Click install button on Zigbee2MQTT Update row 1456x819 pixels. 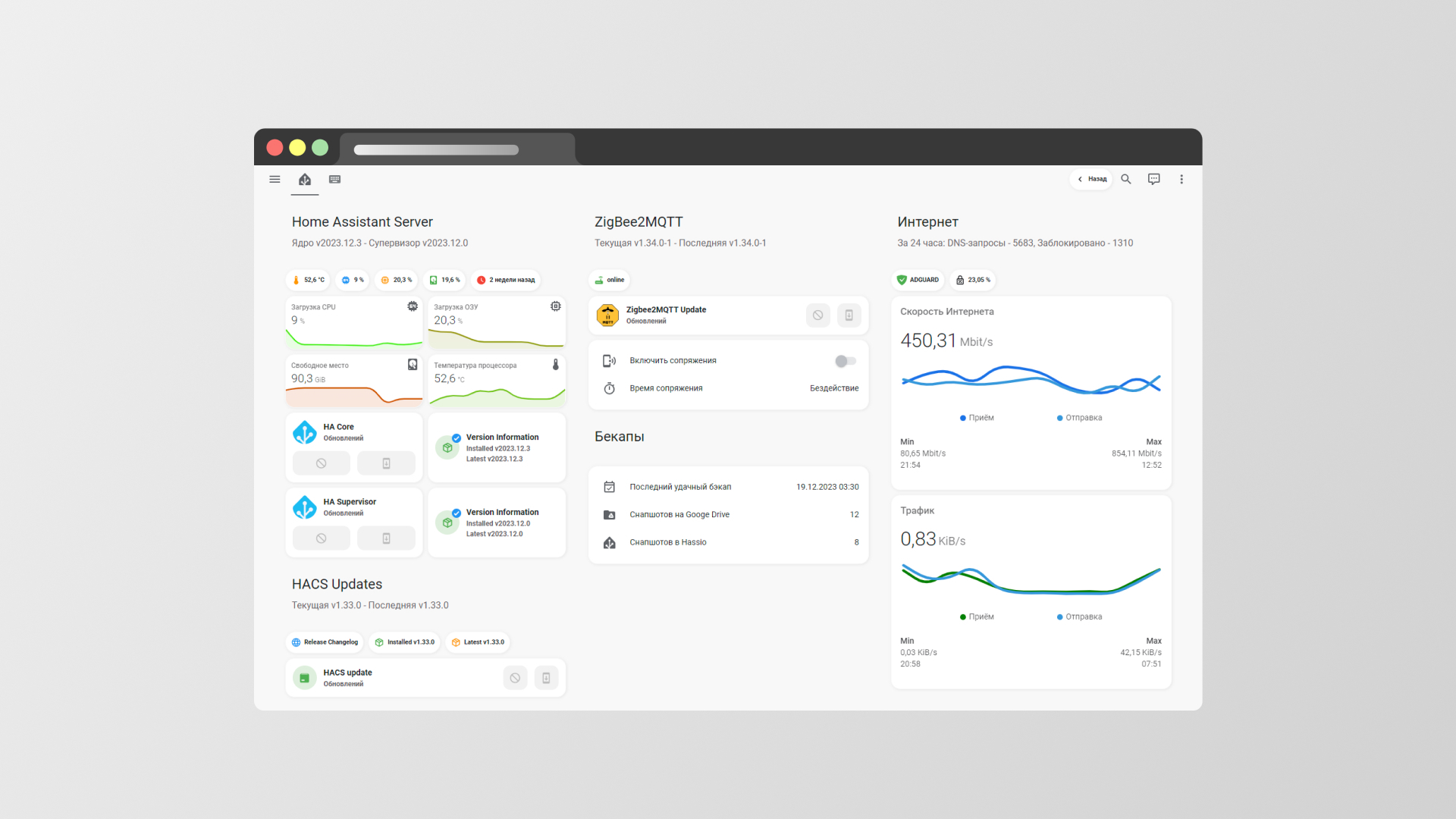coord(849,315)
